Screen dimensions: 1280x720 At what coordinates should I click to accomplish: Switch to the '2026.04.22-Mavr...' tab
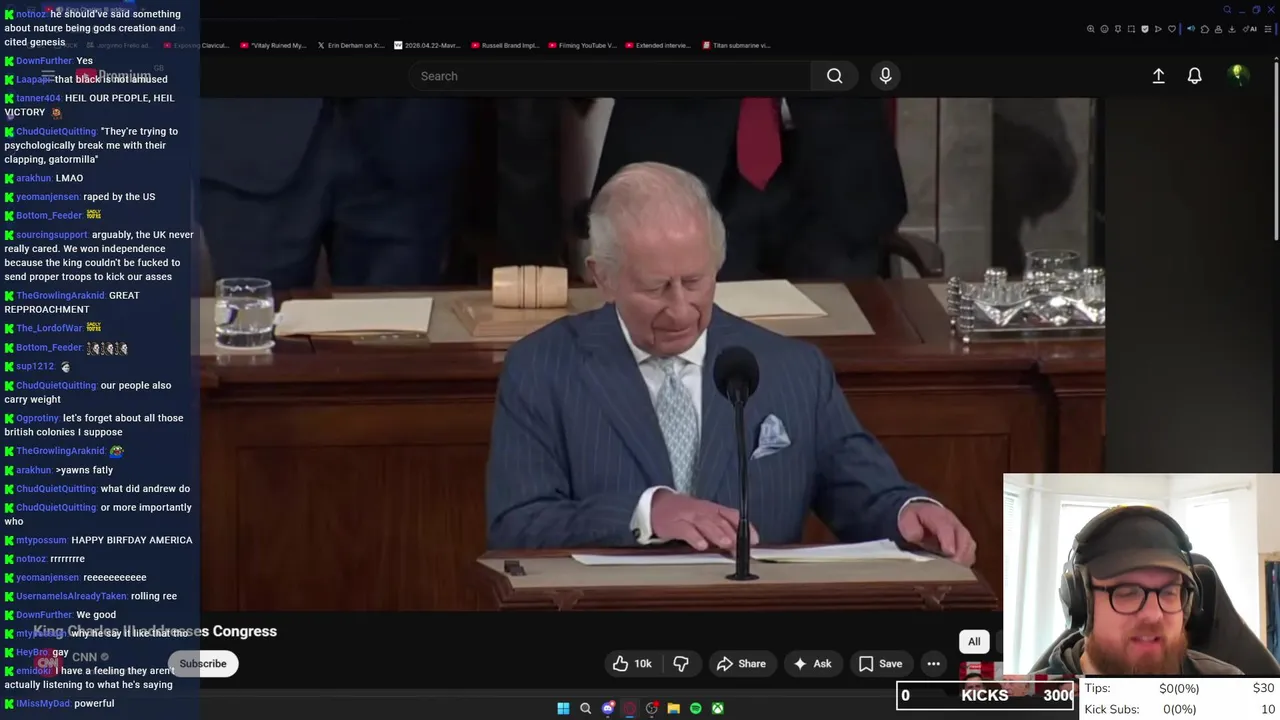tap(427, 45)
